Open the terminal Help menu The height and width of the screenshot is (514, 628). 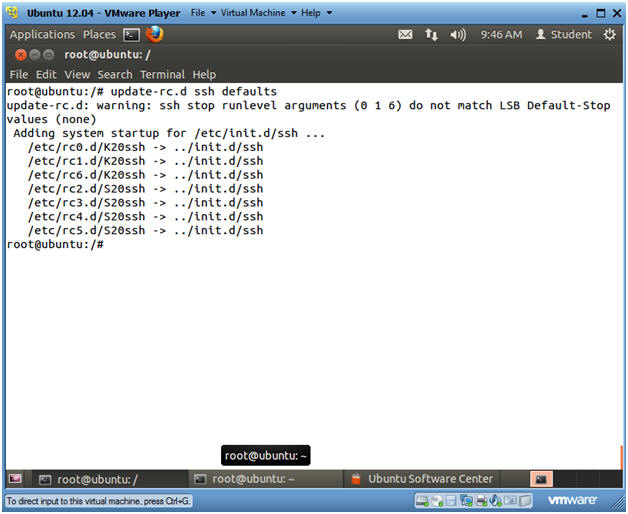(204, 75)
